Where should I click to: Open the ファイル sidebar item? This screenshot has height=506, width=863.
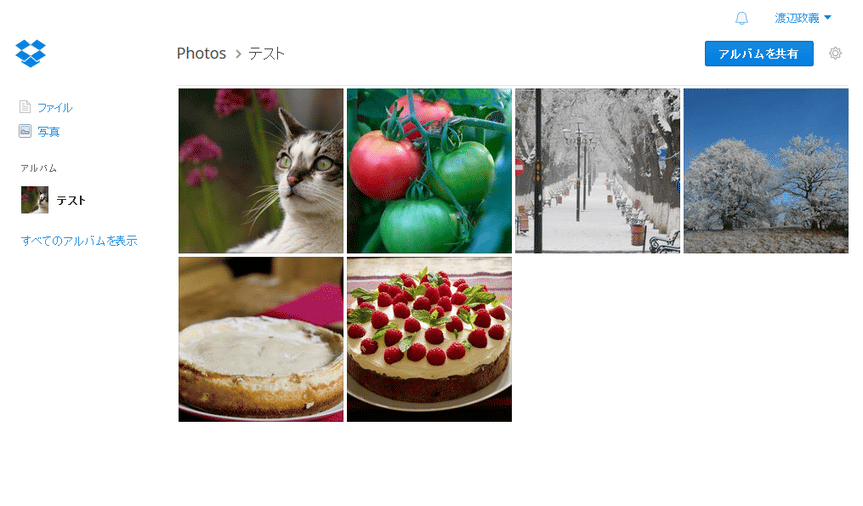pos(54,107)
